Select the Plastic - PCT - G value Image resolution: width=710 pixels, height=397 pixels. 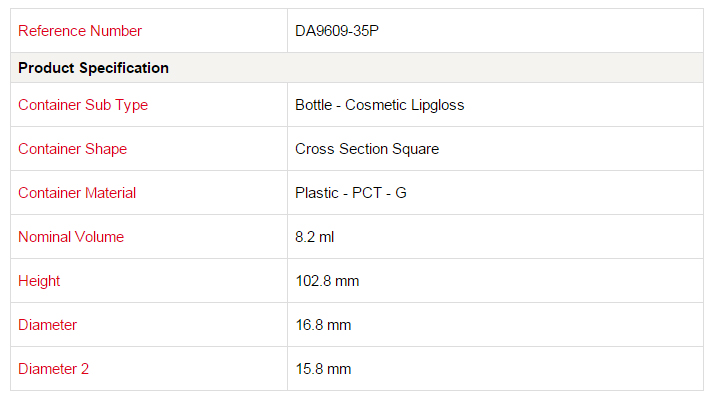coord(351,193)
